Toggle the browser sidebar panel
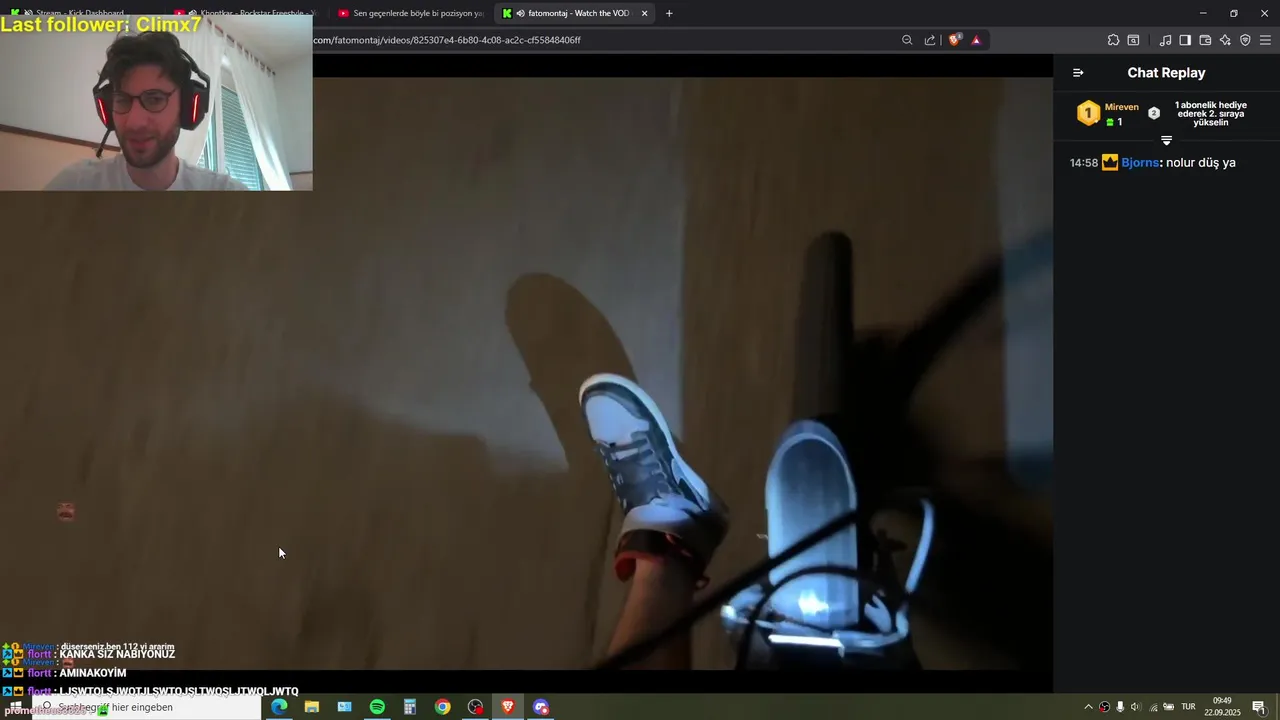 point(1185,40)
